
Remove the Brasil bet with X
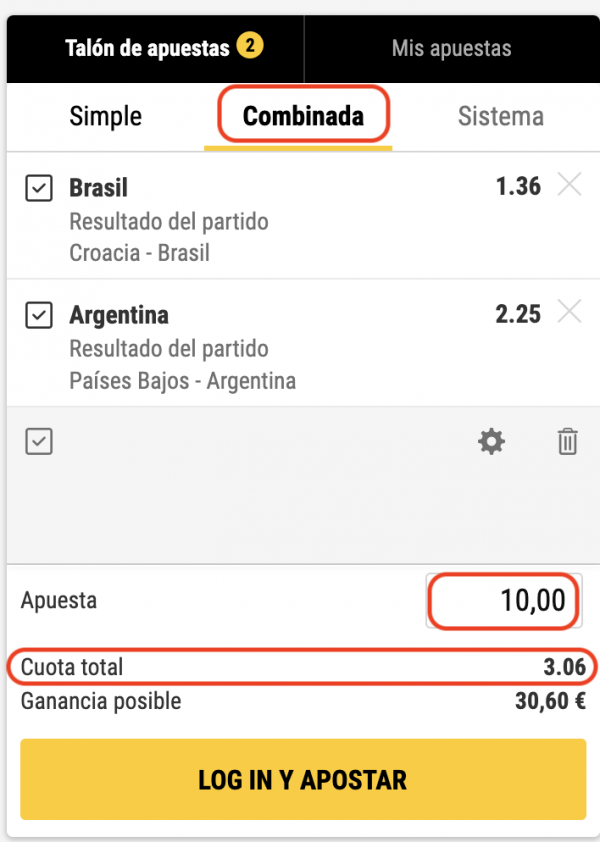click(569, 185)
